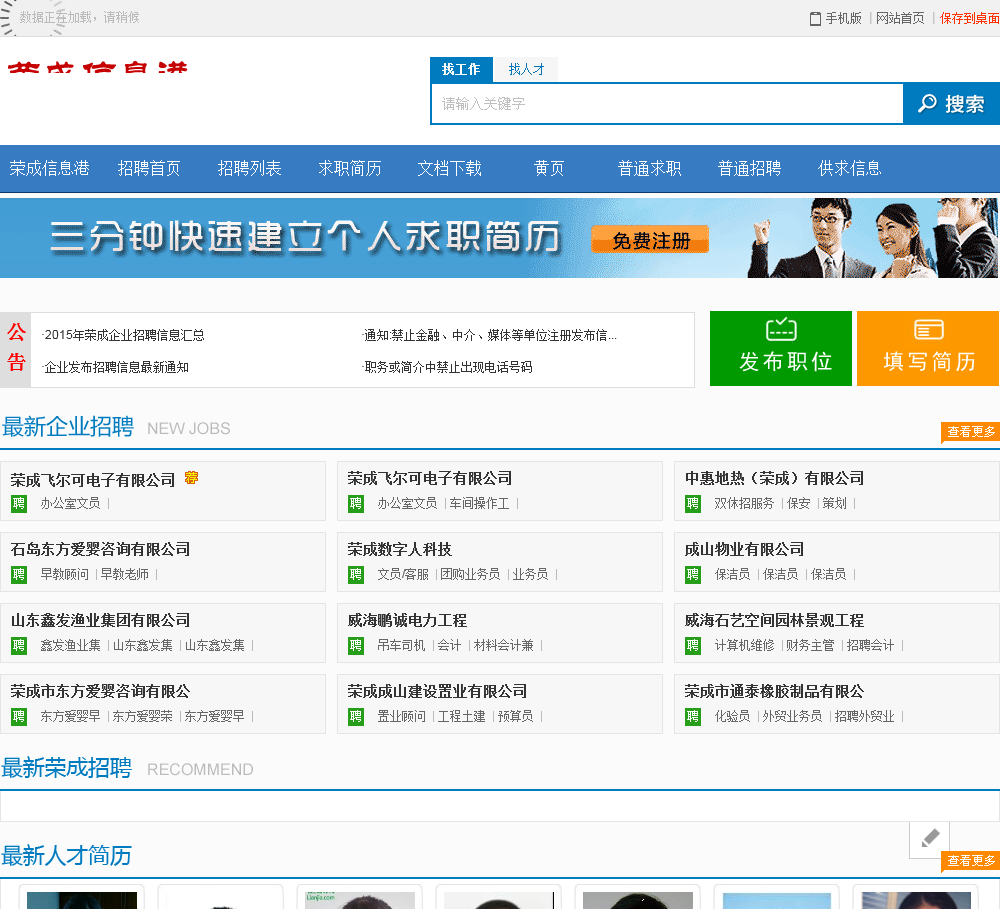
Task: Open 文档下载 in the navigation bar
Action: click(x=450, y=168)
